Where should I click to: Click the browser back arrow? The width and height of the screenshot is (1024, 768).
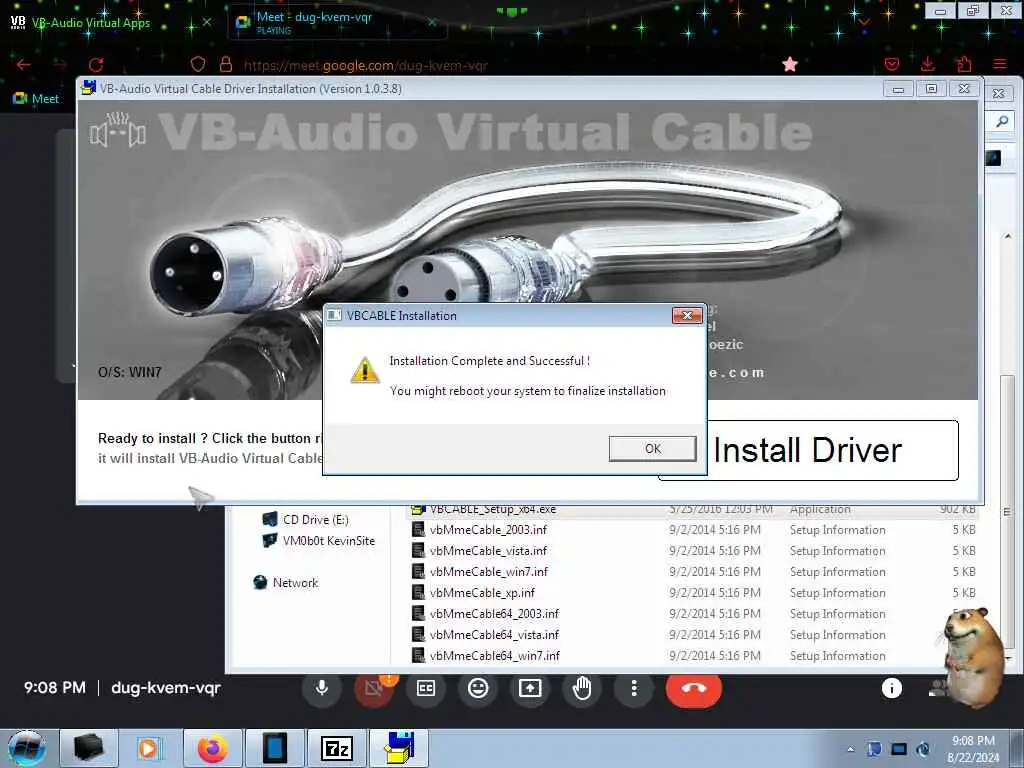pos(24,64)
